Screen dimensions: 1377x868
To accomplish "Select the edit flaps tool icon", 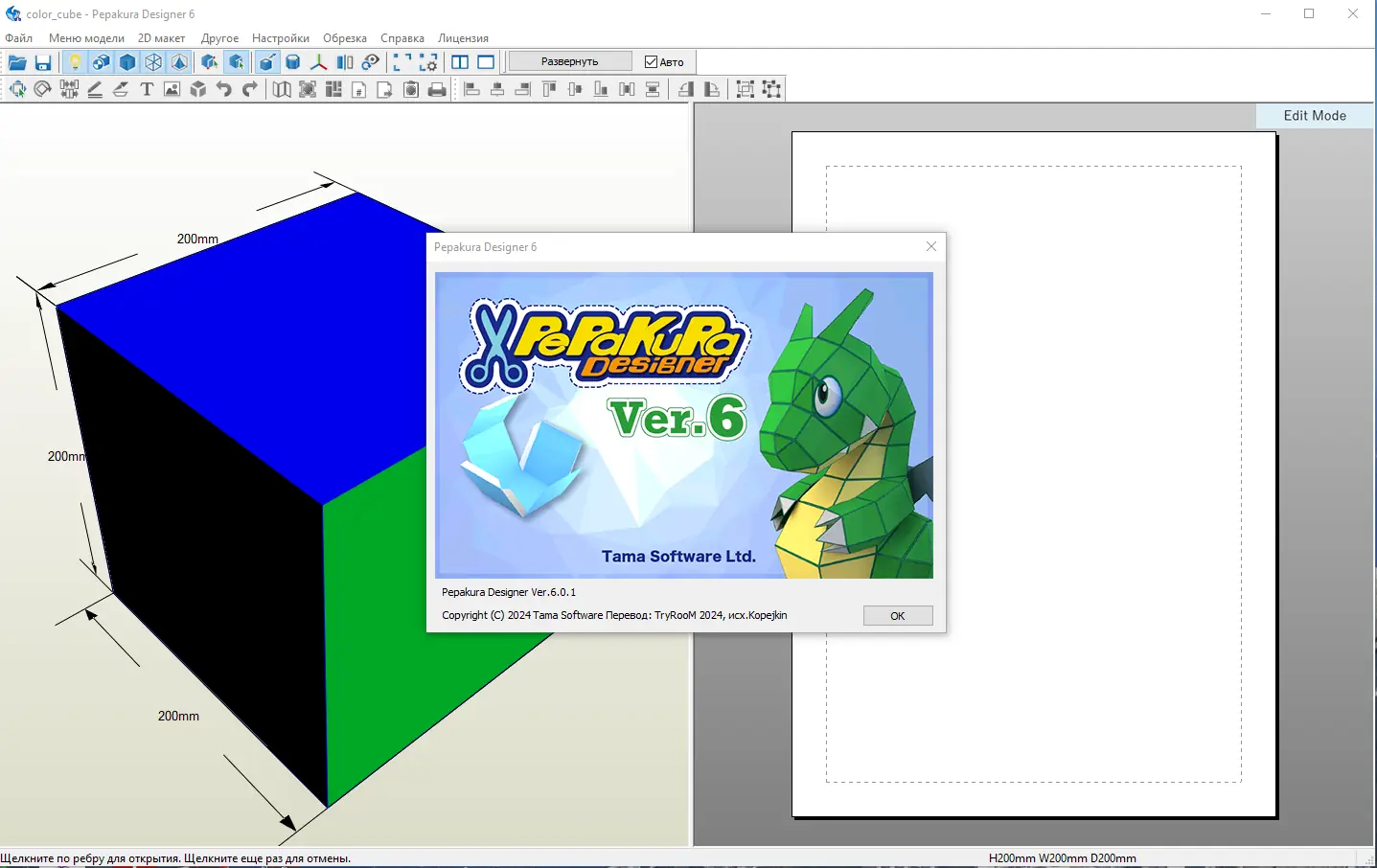I will point(121,89).
